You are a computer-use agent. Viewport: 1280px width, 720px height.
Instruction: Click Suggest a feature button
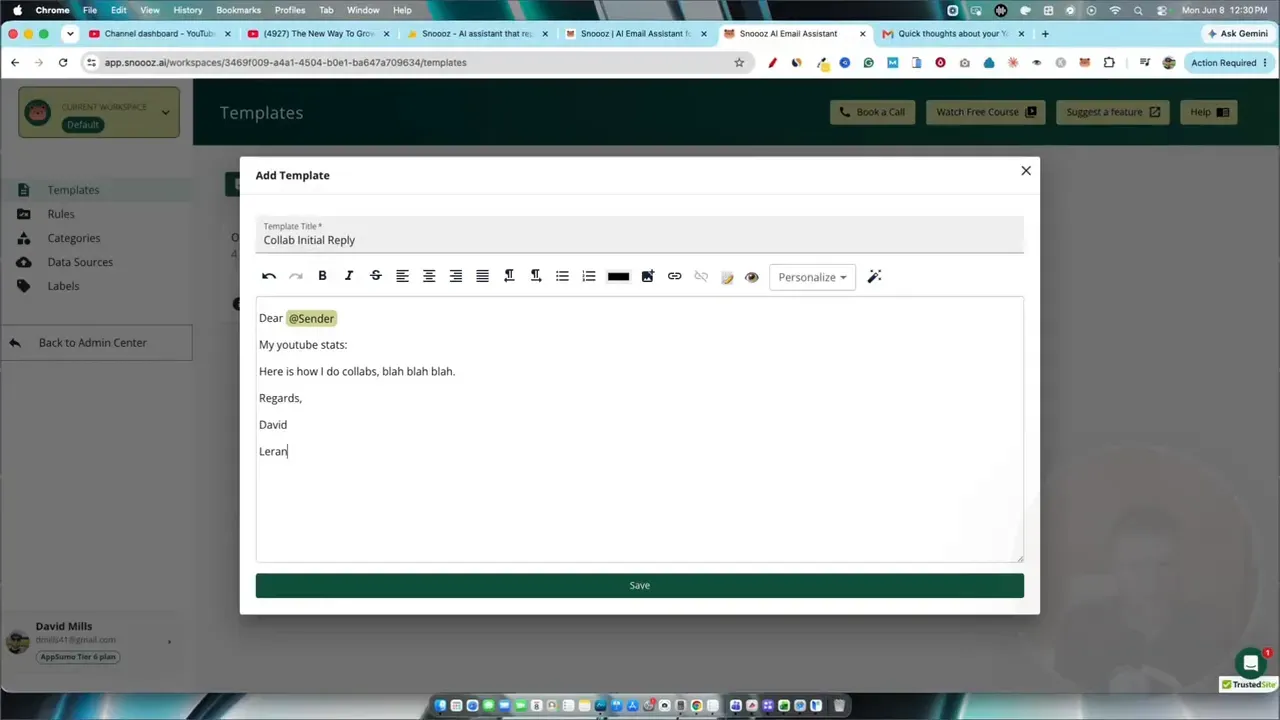tap(1113, 112)
